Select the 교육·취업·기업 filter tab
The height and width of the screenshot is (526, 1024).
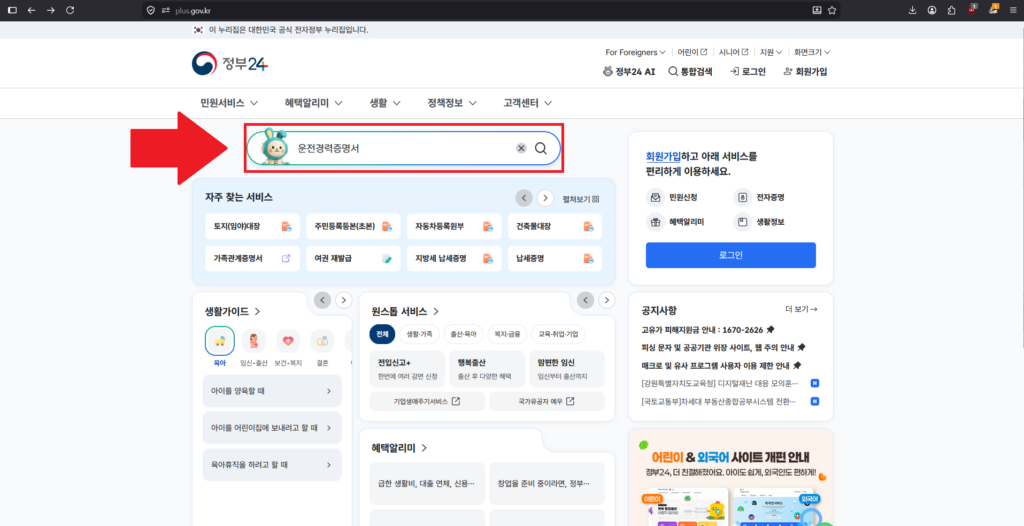558,334
